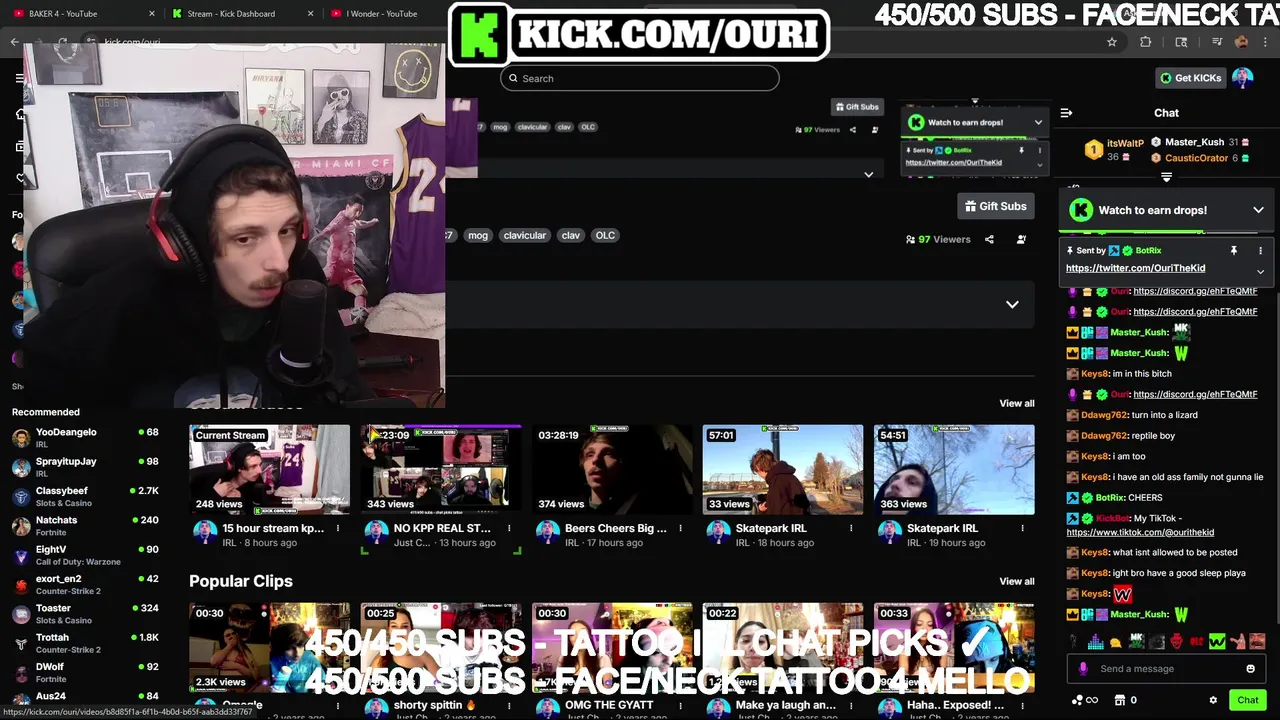Open Trottah recommended channel
The width and height of the screenshot is (1280, 720).
[x=85, y=642]
